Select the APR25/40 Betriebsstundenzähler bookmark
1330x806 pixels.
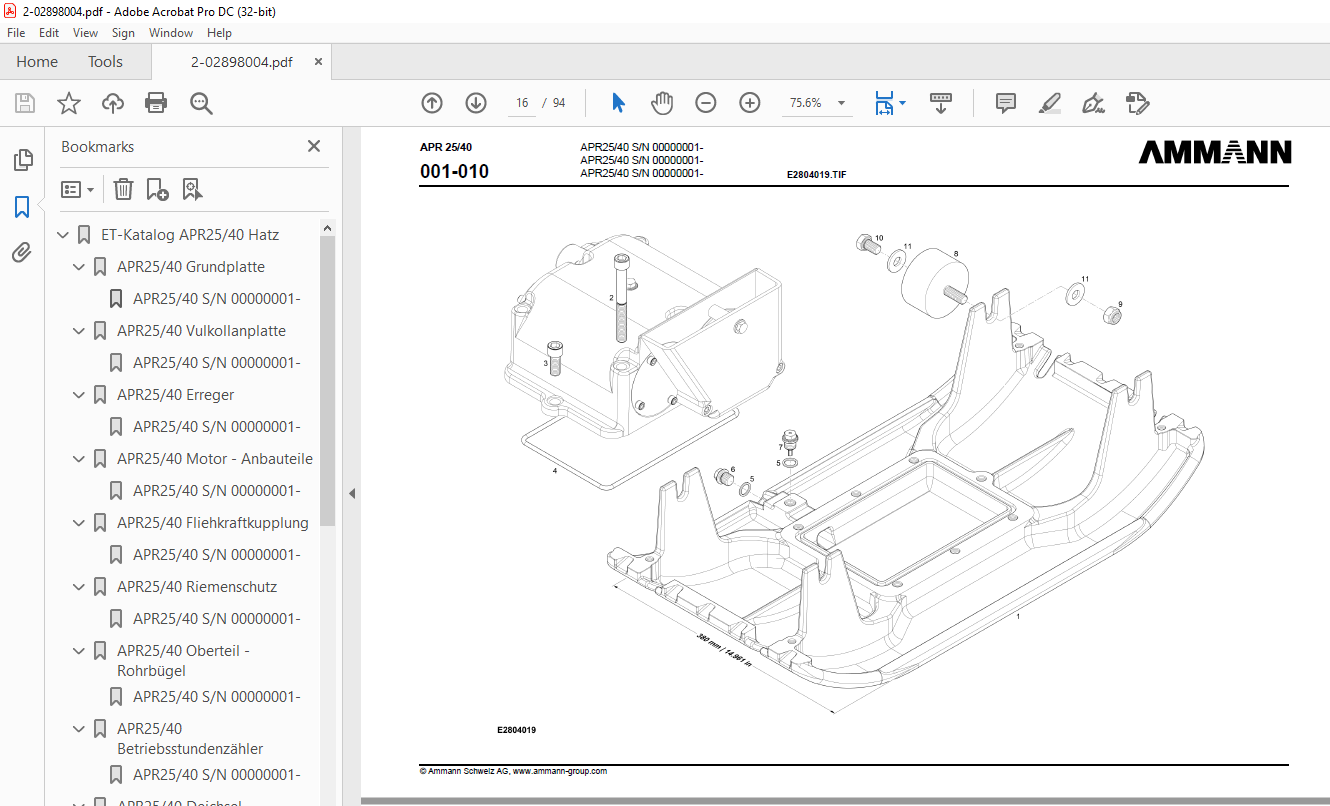(x=190, y=739)
